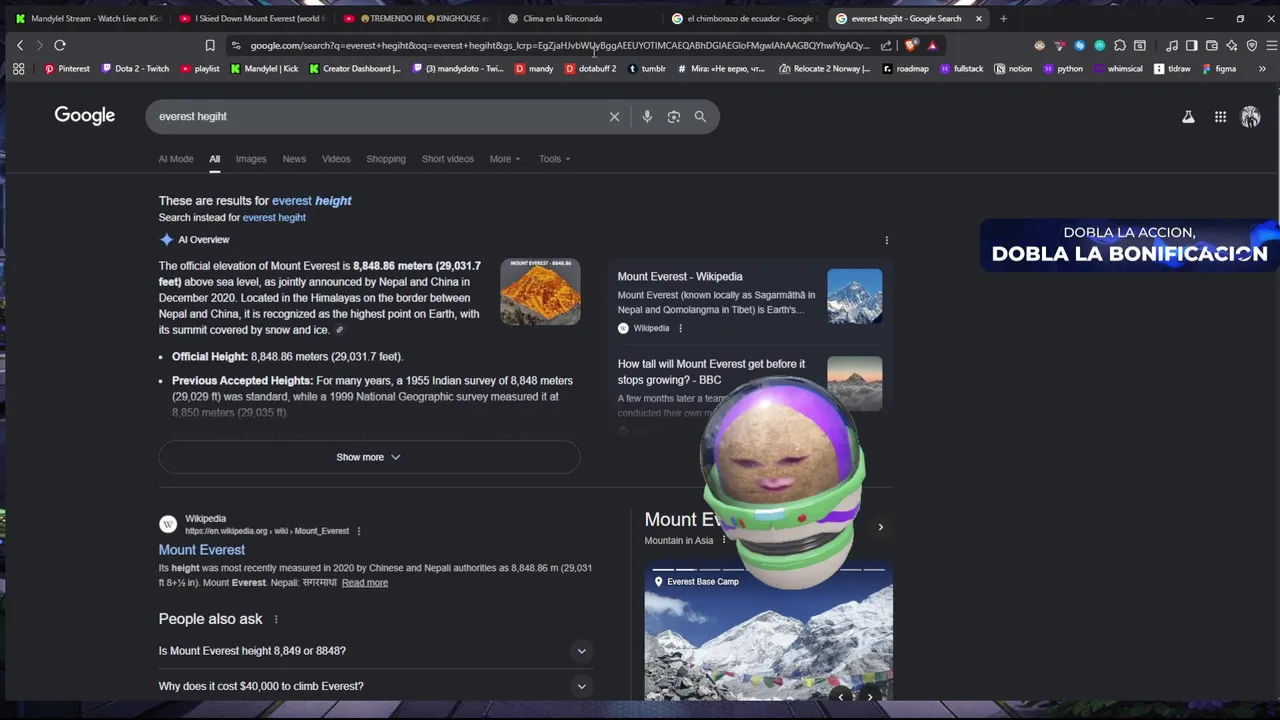Switch to AI Mode tab
The image size is (1280, 720).
pyautogui.click(x=176, y=159)
